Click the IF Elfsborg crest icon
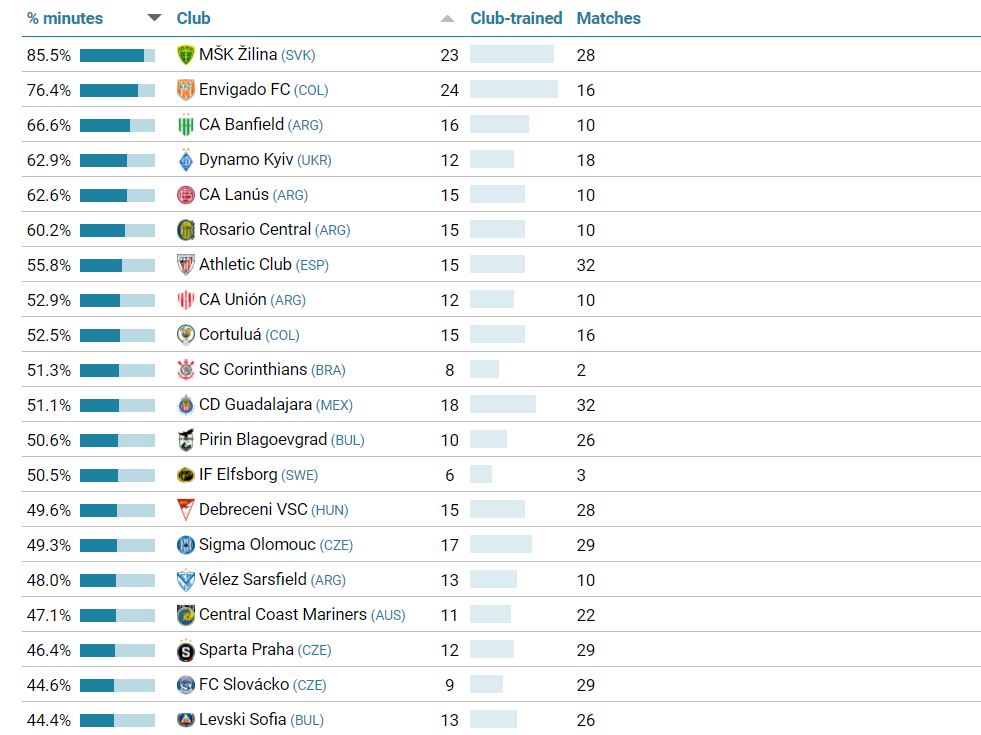This screenshot has height=735, width=981. (x=185, y=475)
